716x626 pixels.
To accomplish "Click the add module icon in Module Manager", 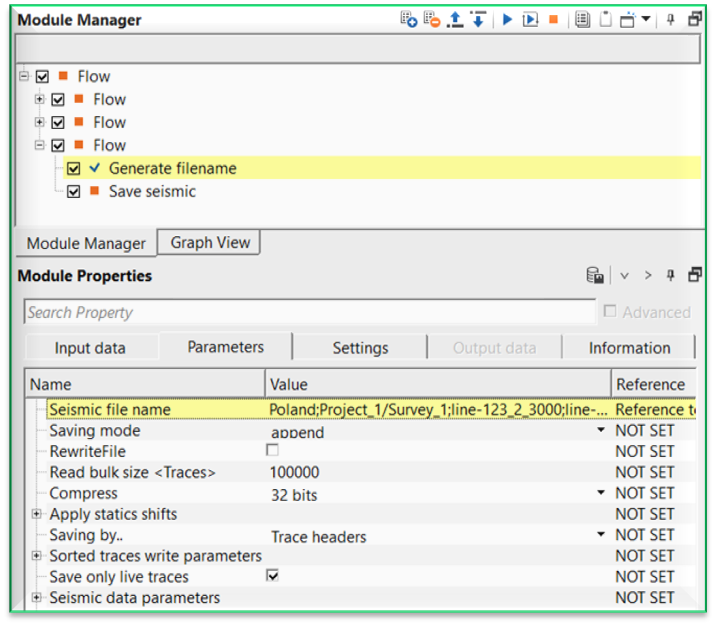I will coord(408,20).
